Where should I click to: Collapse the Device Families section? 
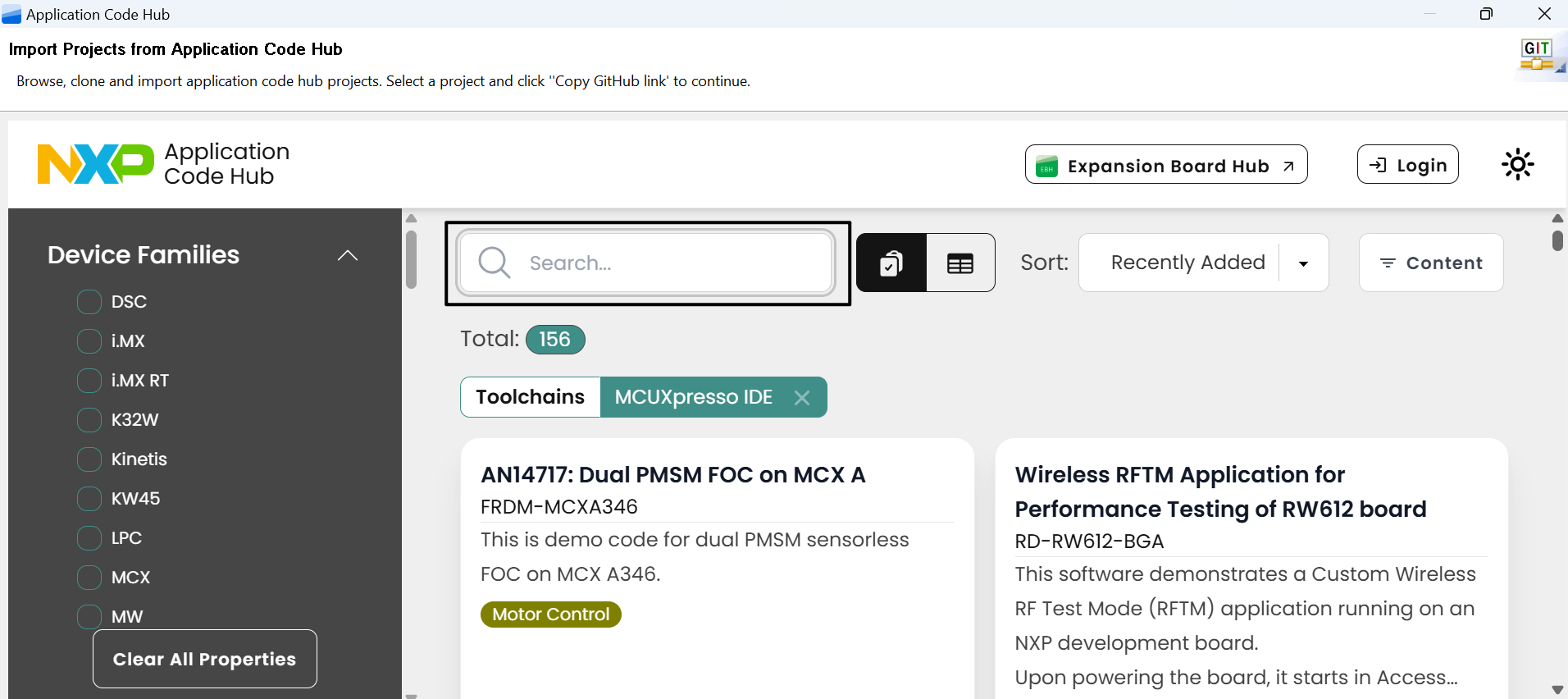click(348, 255)
